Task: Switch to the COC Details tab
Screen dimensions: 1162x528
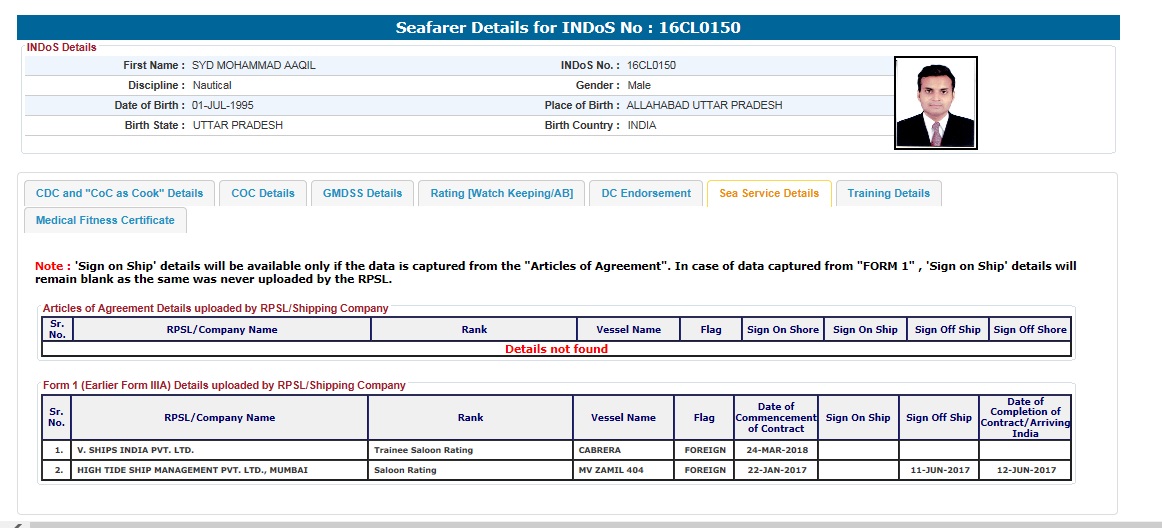Action: [263, 193]
